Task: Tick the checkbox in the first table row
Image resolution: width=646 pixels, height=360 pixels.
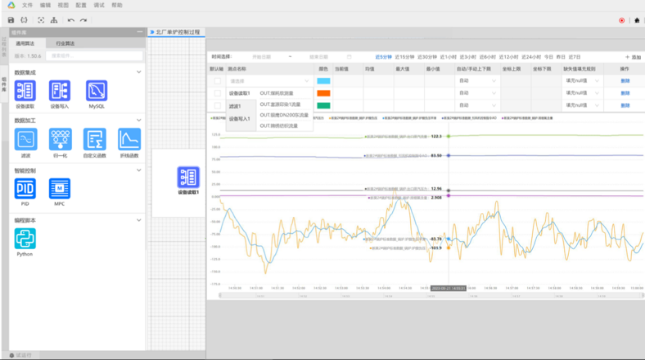Action: tap(217, 81)
